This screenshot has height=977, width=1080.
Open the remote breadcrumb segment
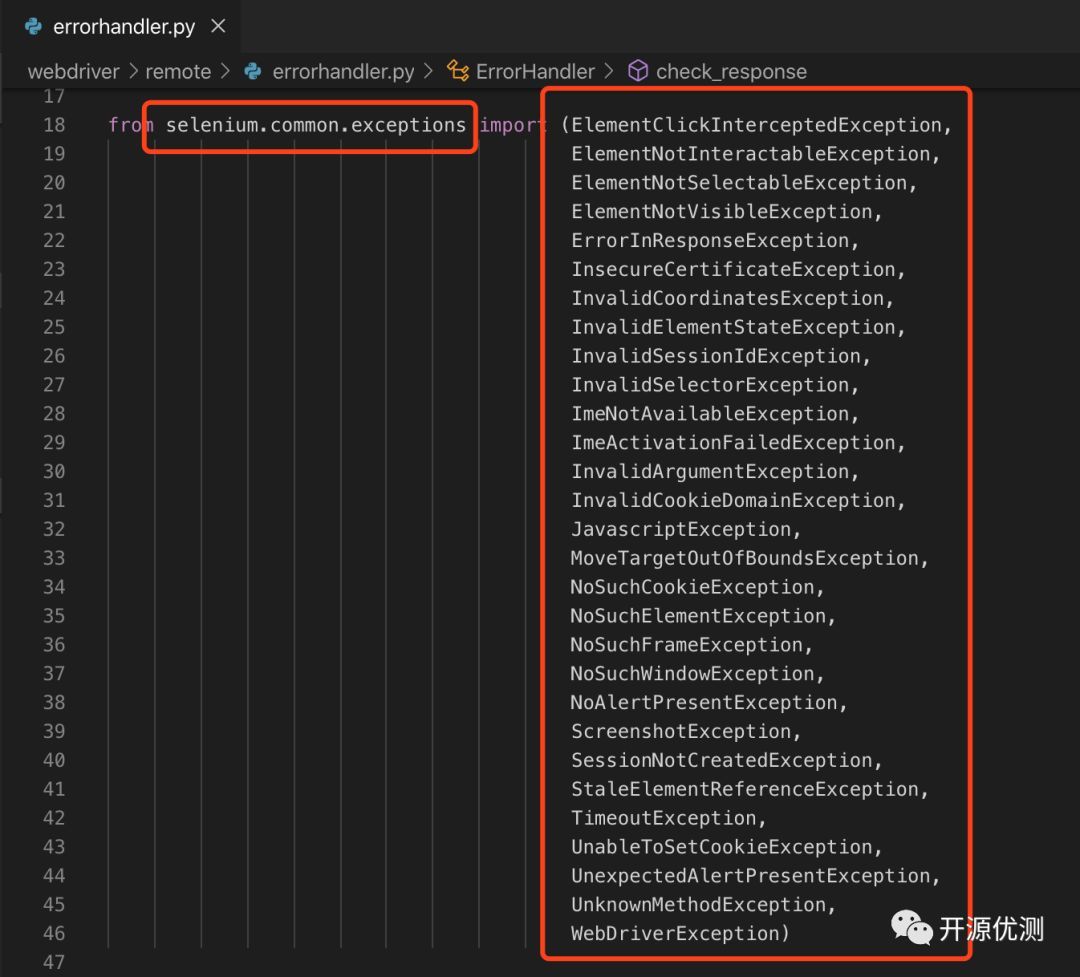(x=178, y=71)
